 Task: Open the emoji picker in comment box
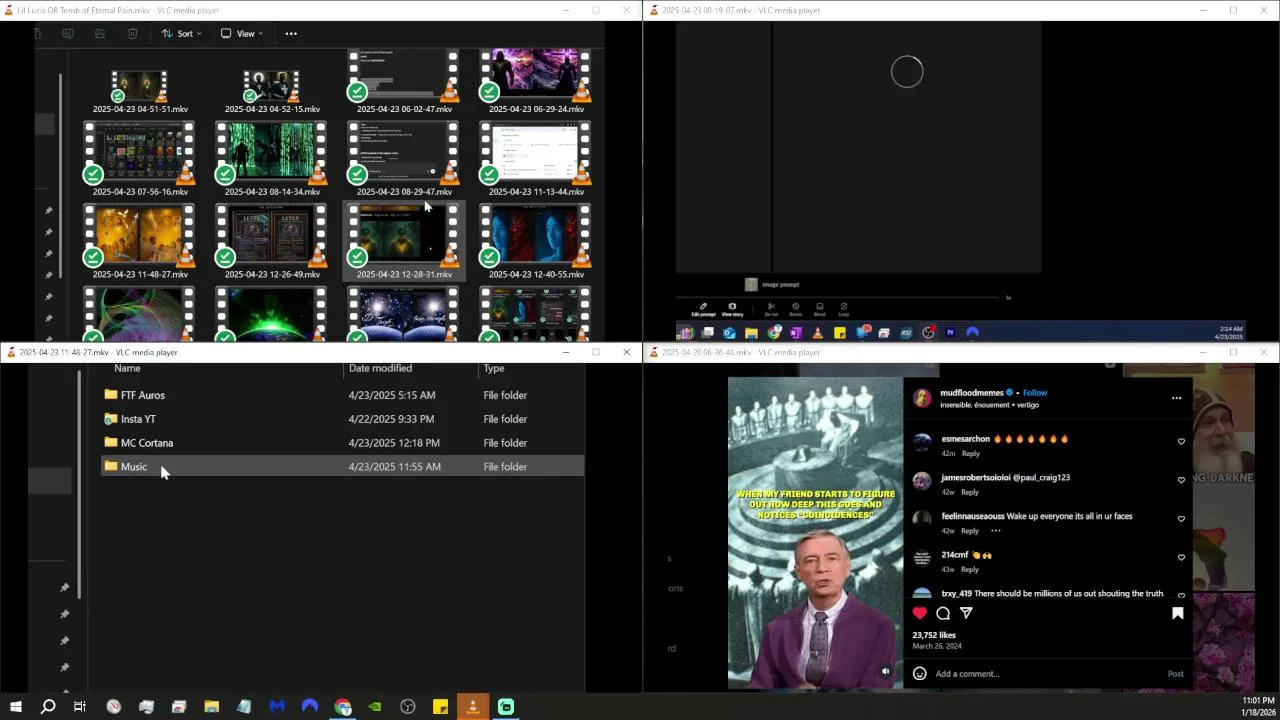(920, 674)
